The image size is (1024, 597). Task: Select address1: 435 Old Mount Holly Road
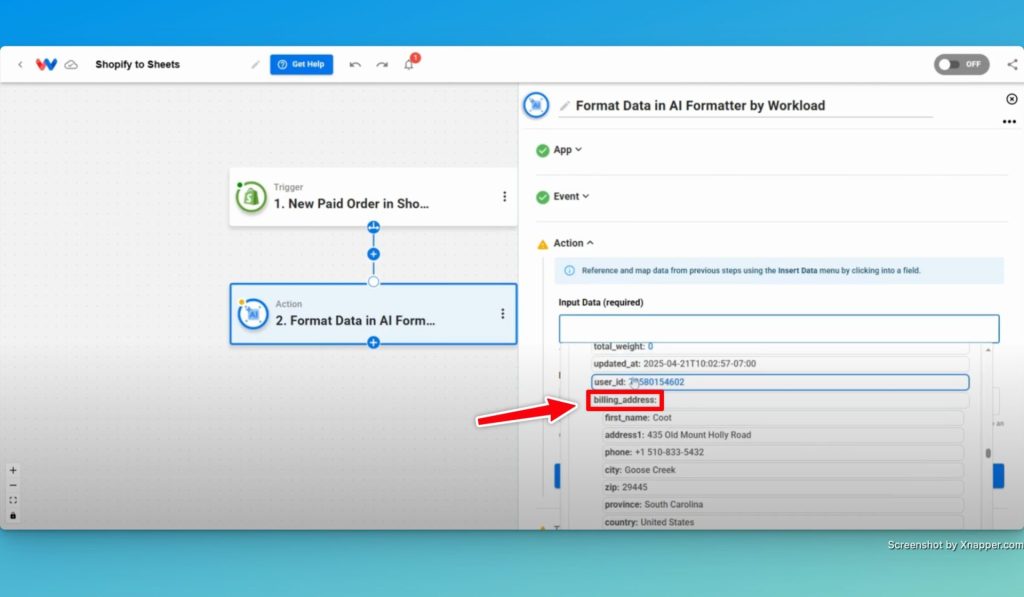[x=783, y=435]
